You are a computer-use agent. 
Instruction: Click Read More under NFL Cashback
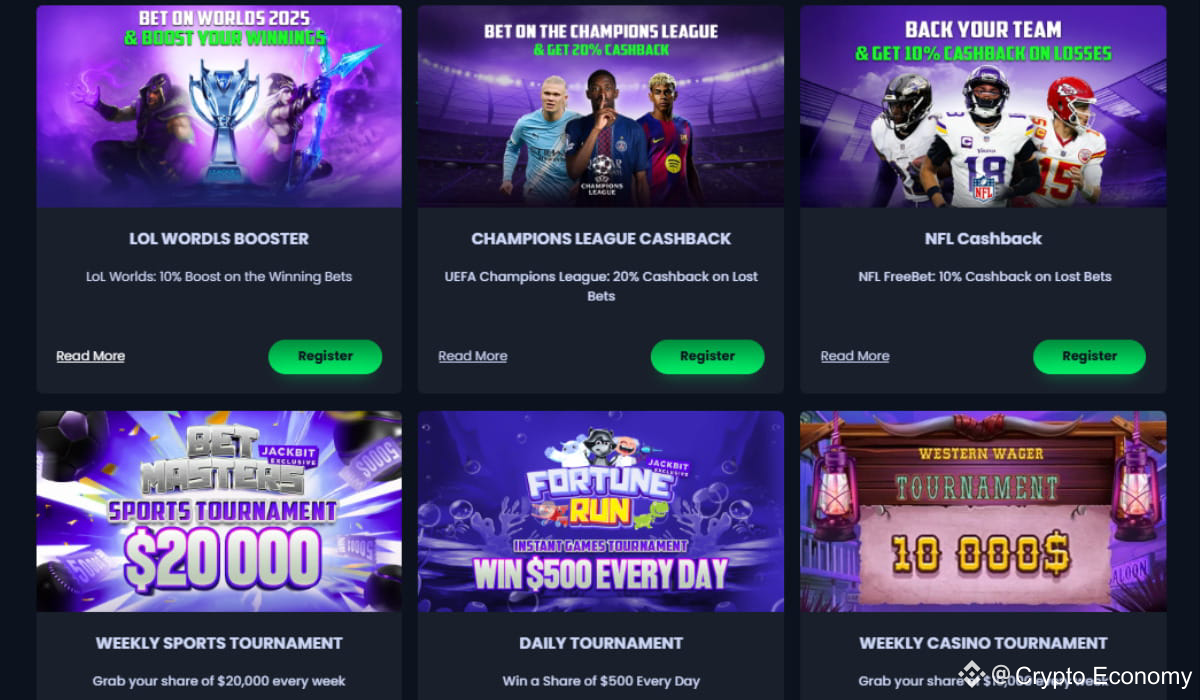pos(855,356)
